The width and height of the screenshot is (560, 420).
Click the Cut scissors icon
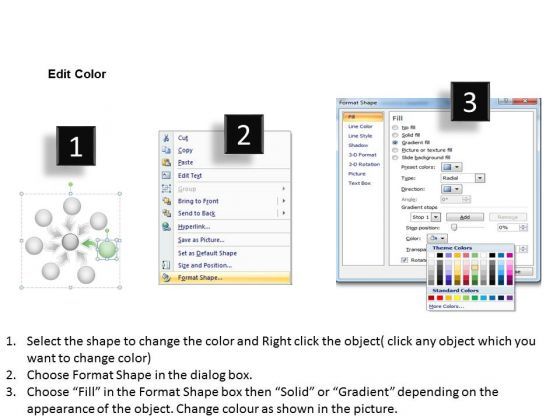(166, 138)
